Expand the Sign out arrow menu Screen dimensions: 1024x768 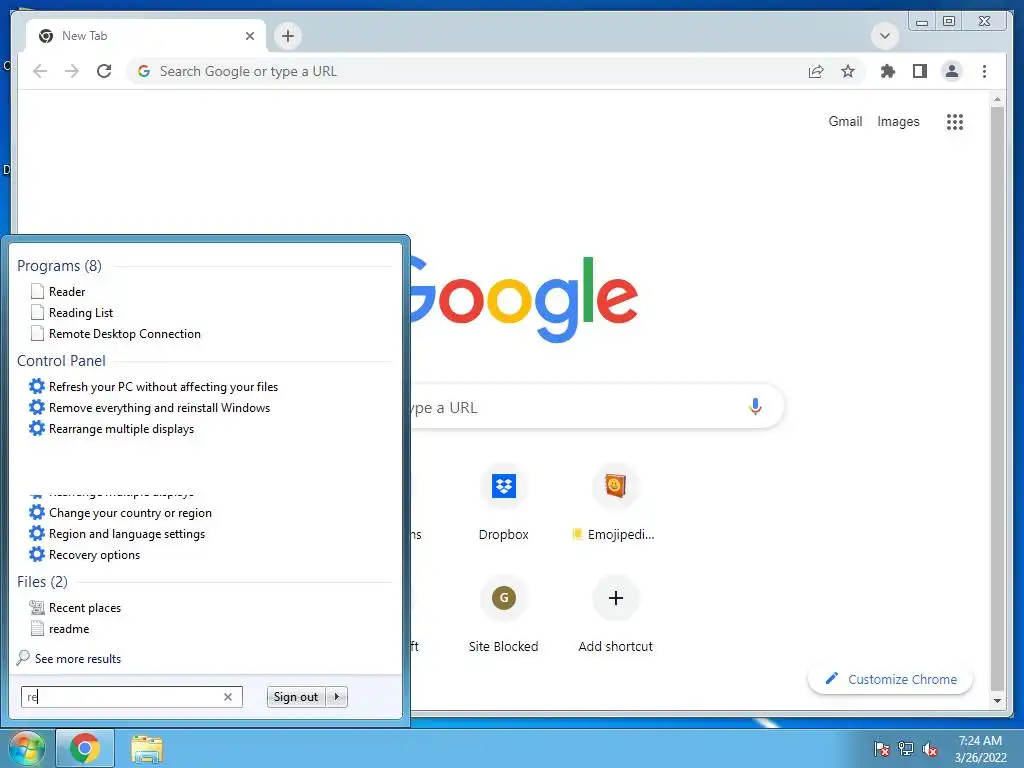336,697
